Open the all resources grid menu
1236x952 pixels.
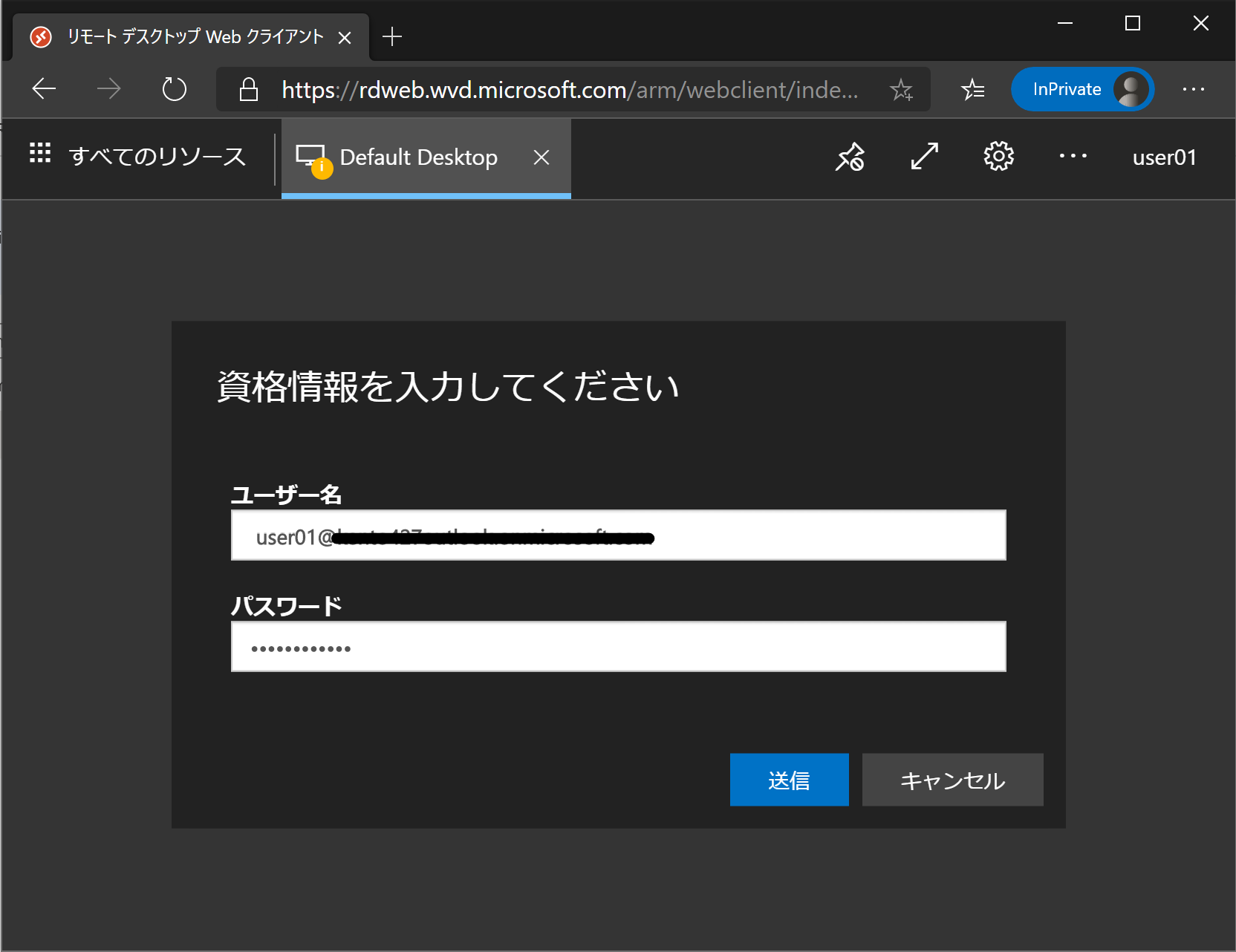click(x=39, y=154)
